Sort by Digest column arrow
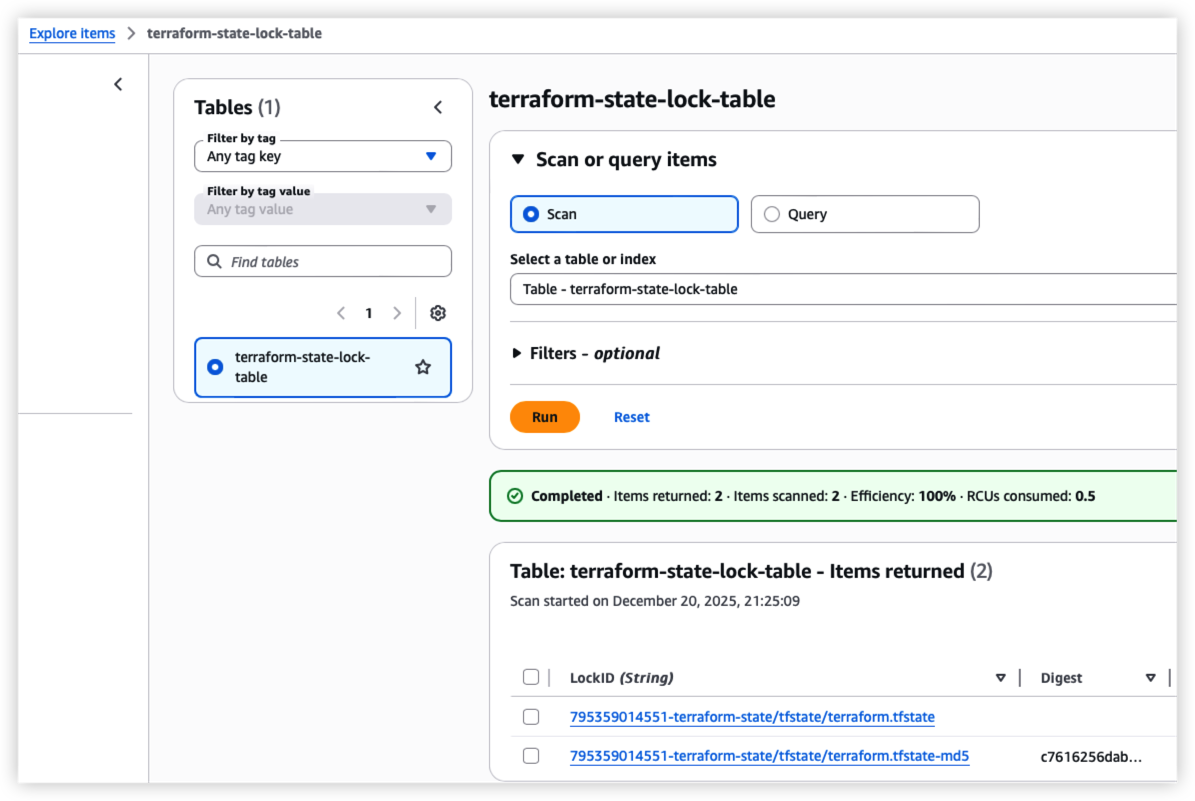The width and height of the screenshot is (1195, 801). pos(1150,678)
